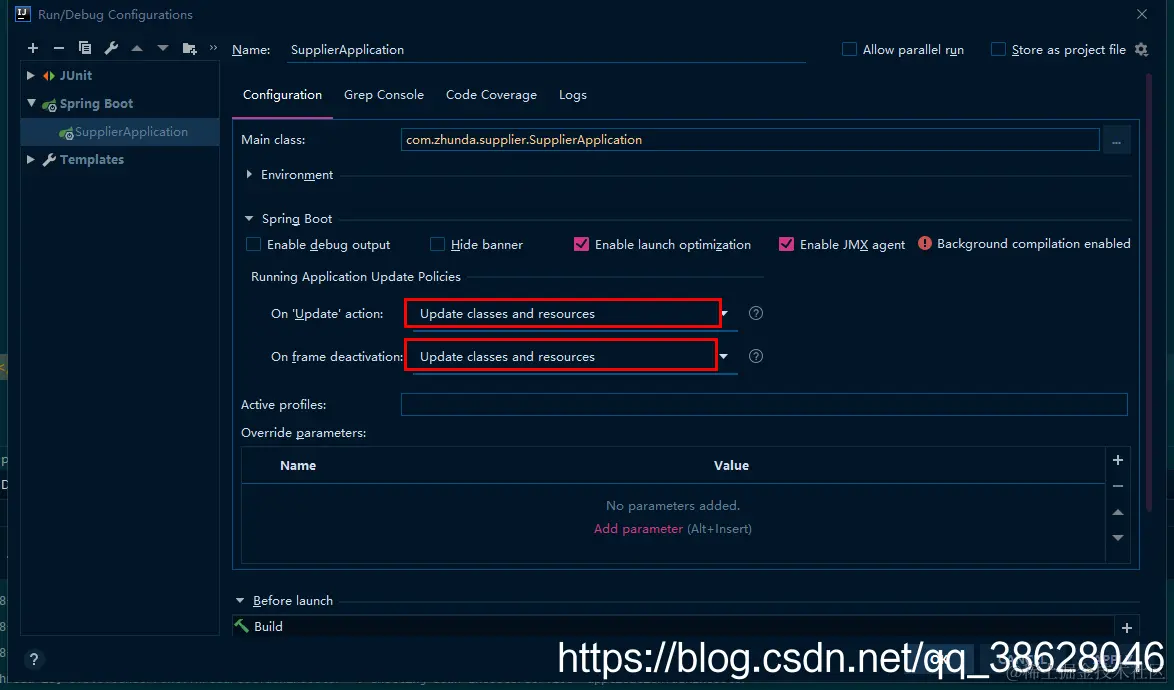Select the Templates tree item
Screen dimensions: 1174x690
coord(91,159)
